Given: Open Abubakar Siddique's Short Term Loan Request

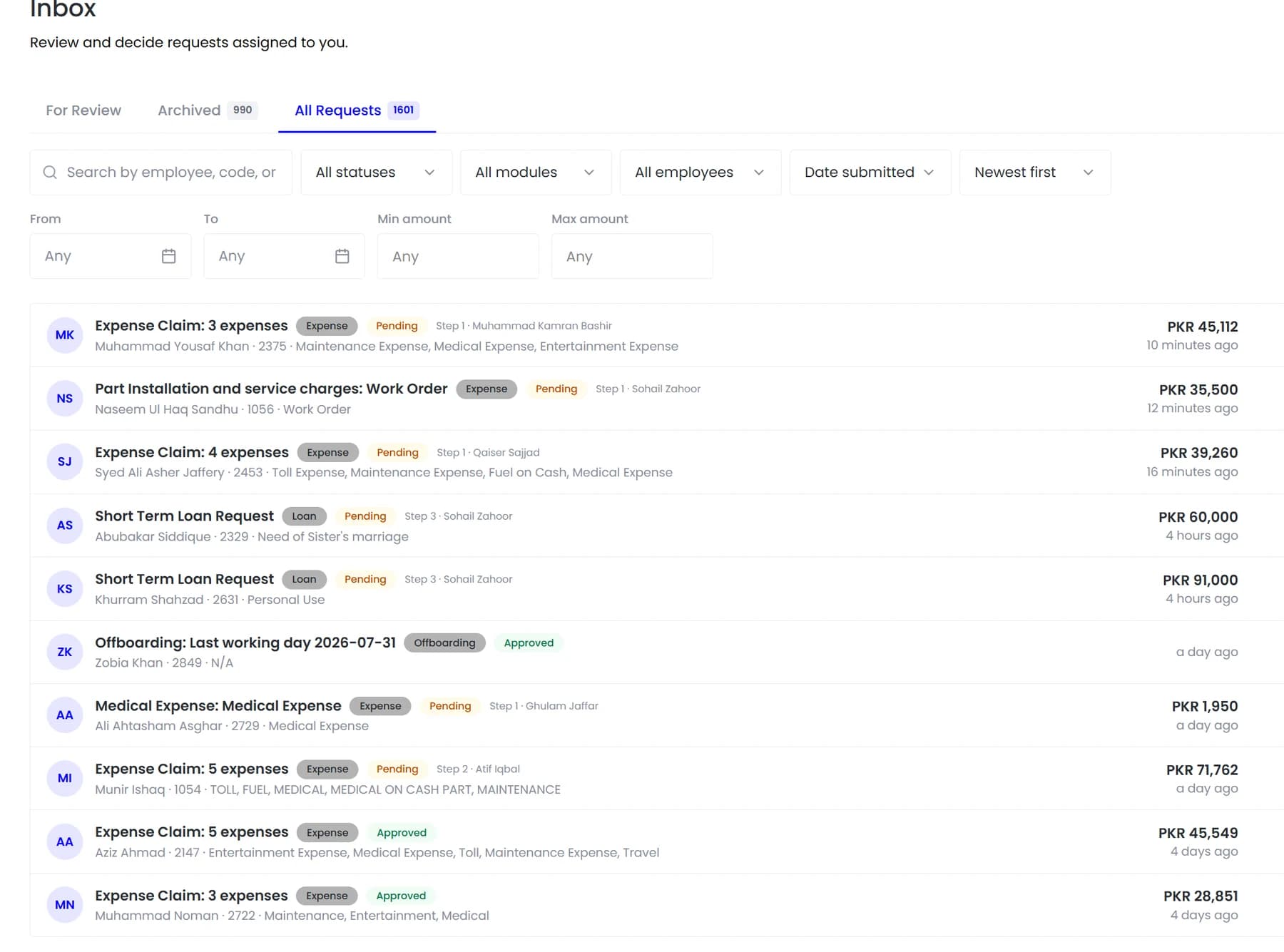Looking at the screenshot, I should tap(184, 516).
